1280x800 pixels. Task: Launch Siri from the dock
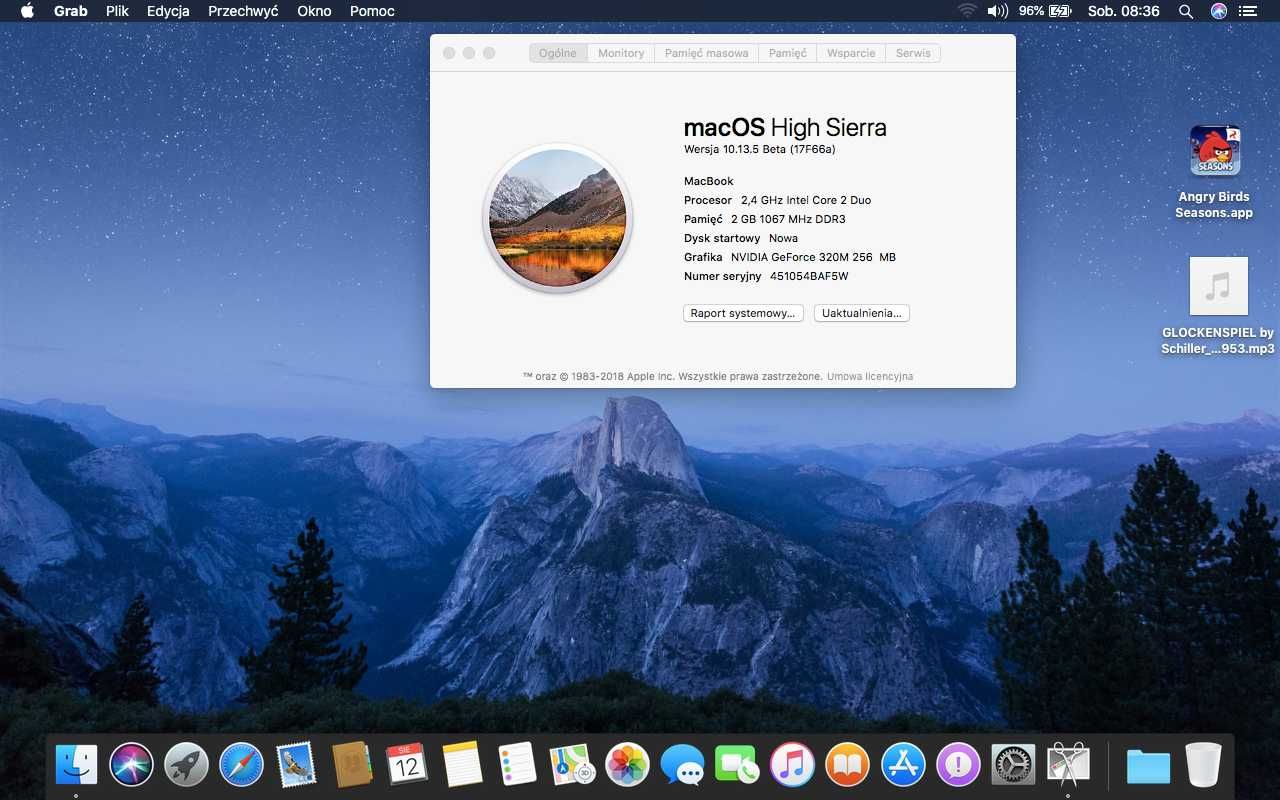(131, 765)
